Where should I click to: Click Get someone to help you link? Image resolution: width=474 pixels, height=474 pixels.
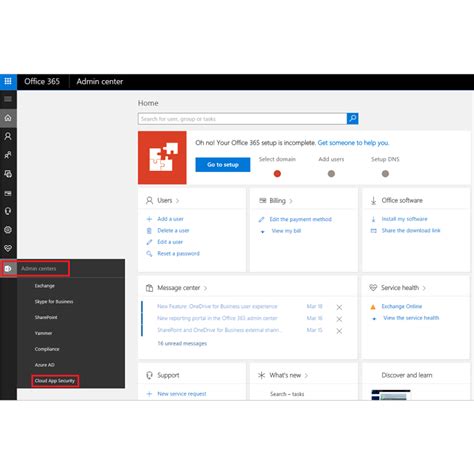click(x=353, y=143)
